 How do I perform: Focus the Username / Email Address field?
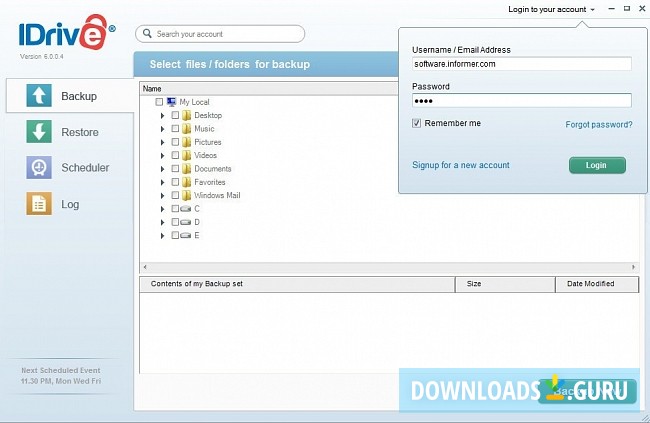(521, 64)
